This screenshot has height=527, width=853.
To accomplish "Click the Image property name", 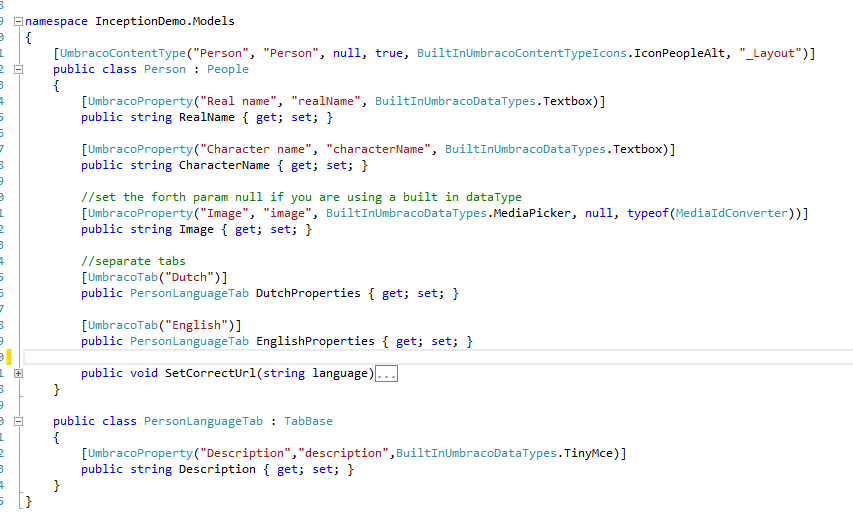I will point(196,230).
